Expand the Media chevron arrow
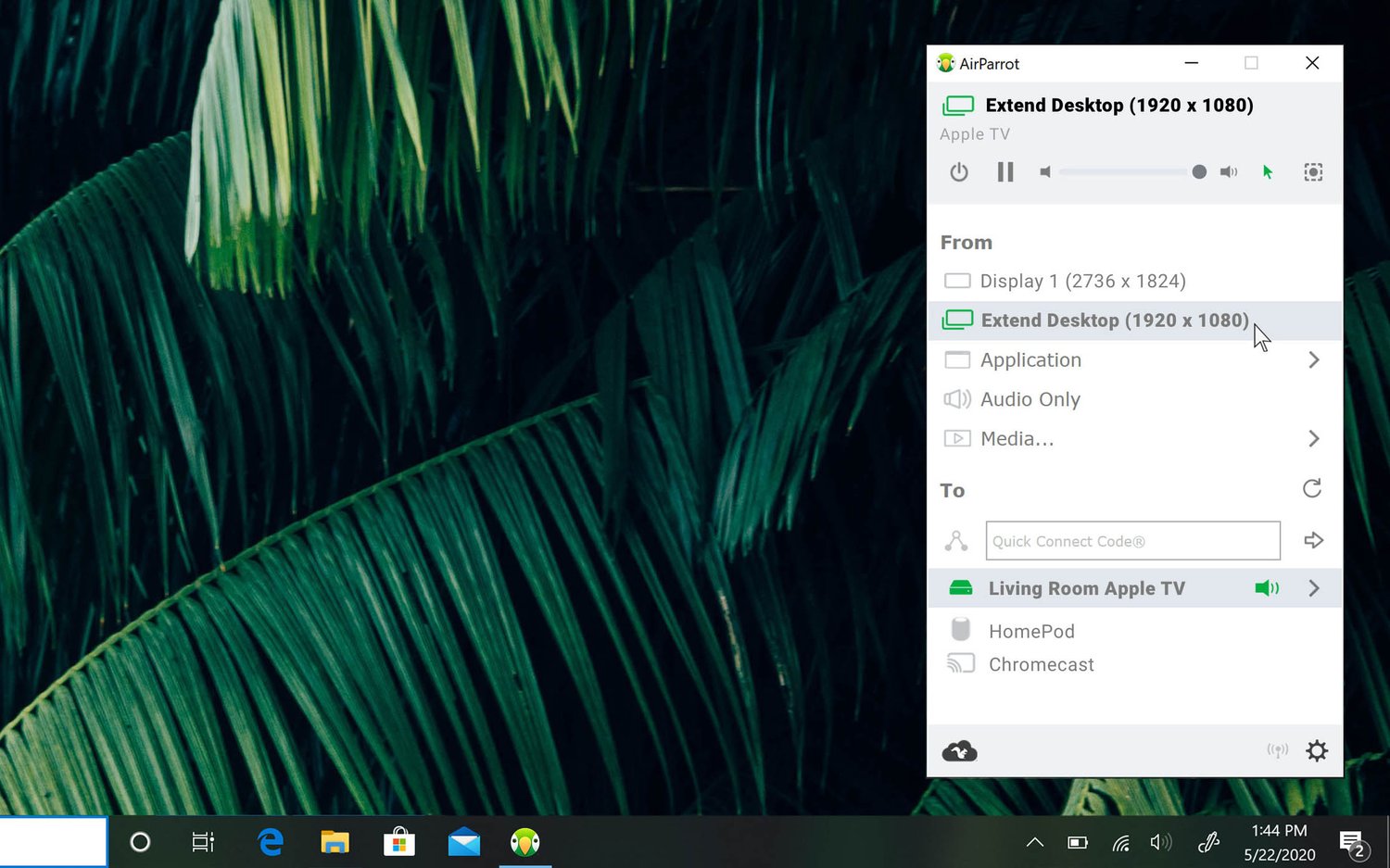This screenshot has width=1390, height=868. [1313, 439]
